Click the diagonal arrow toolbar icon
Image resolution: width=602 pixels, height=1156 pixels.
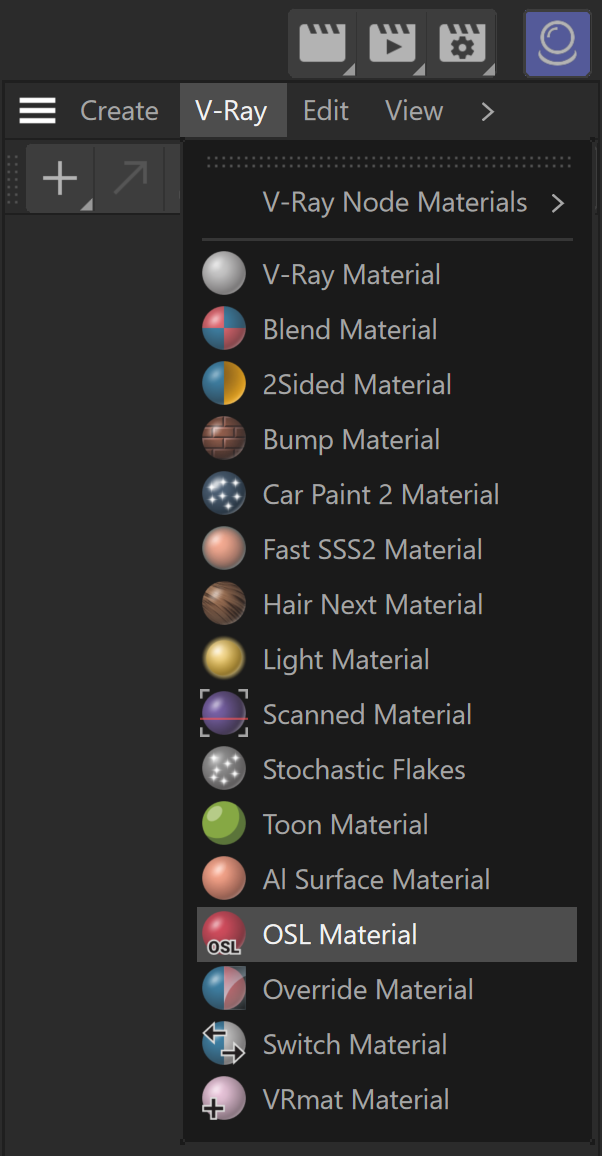click(x=130, y=179)
